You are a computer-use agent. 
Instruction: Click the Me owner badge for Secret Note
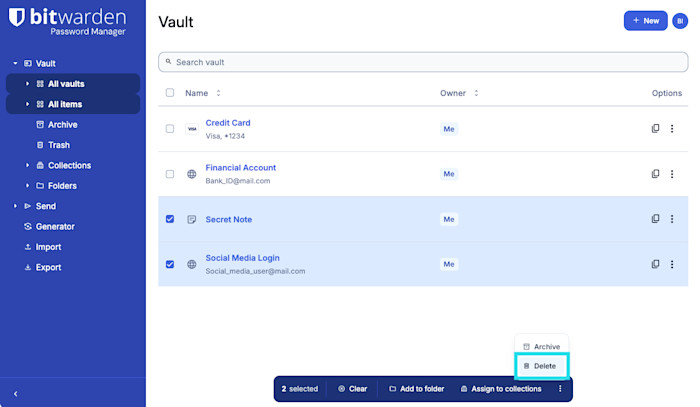pos(449,219)
